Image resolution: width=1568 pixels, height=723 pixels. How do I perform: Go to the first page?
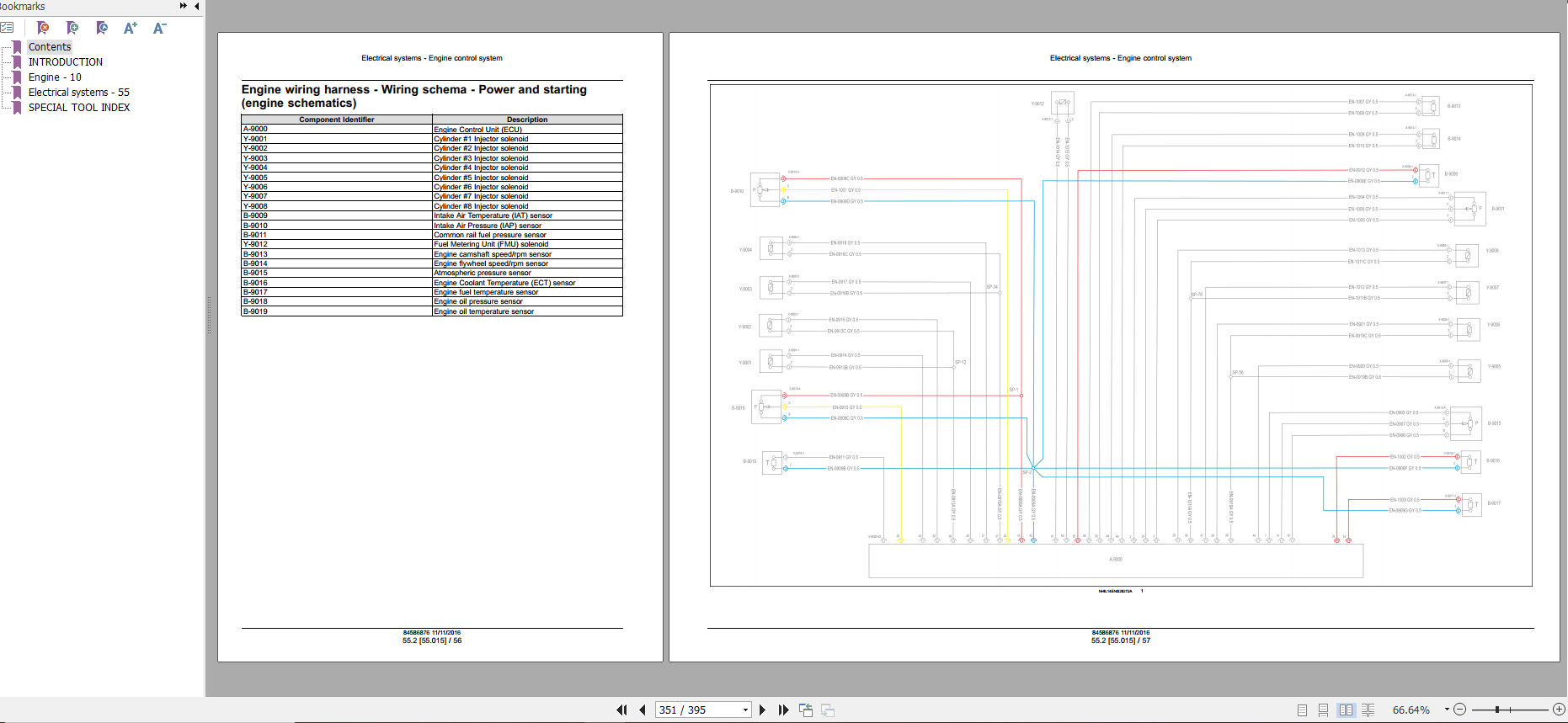pos(621,710)
